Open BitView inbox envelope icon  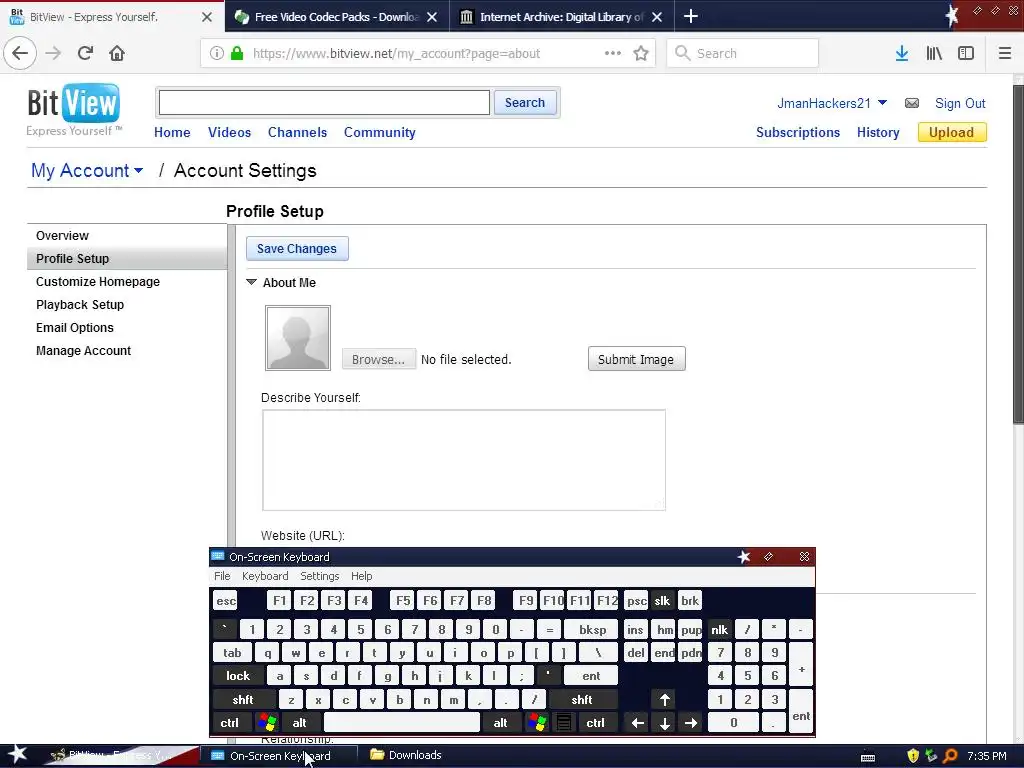pyautogui.click(x=912, y=103)
